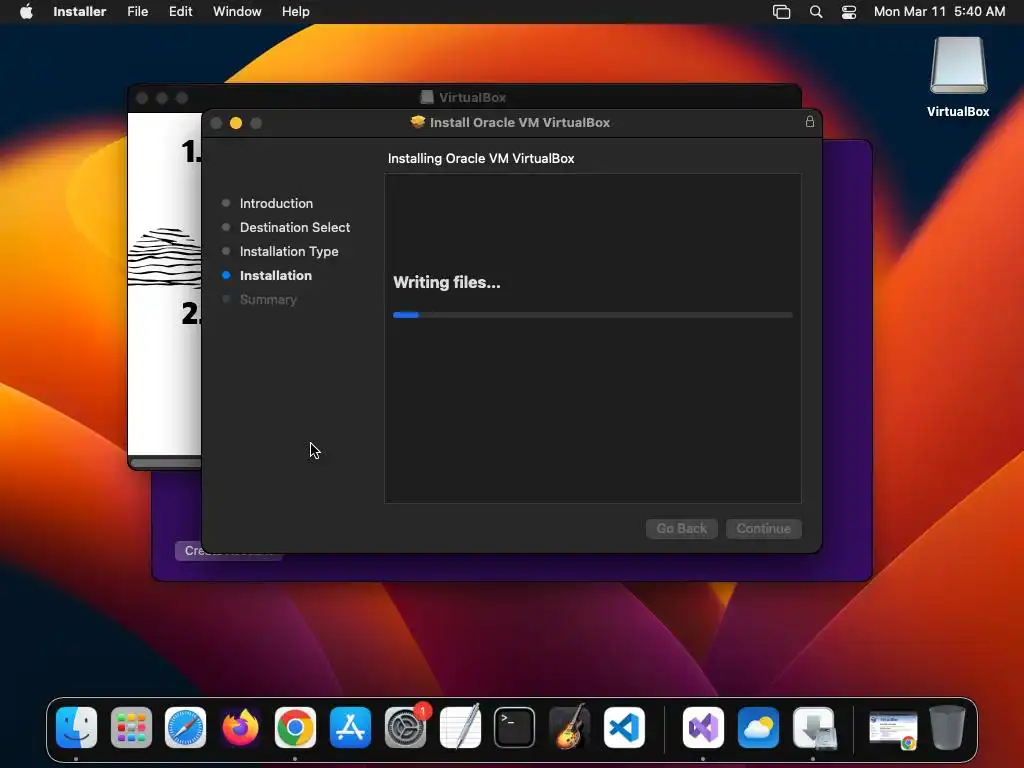
Task: Launch Safari from the dock
Action: (x=185, y=728)
